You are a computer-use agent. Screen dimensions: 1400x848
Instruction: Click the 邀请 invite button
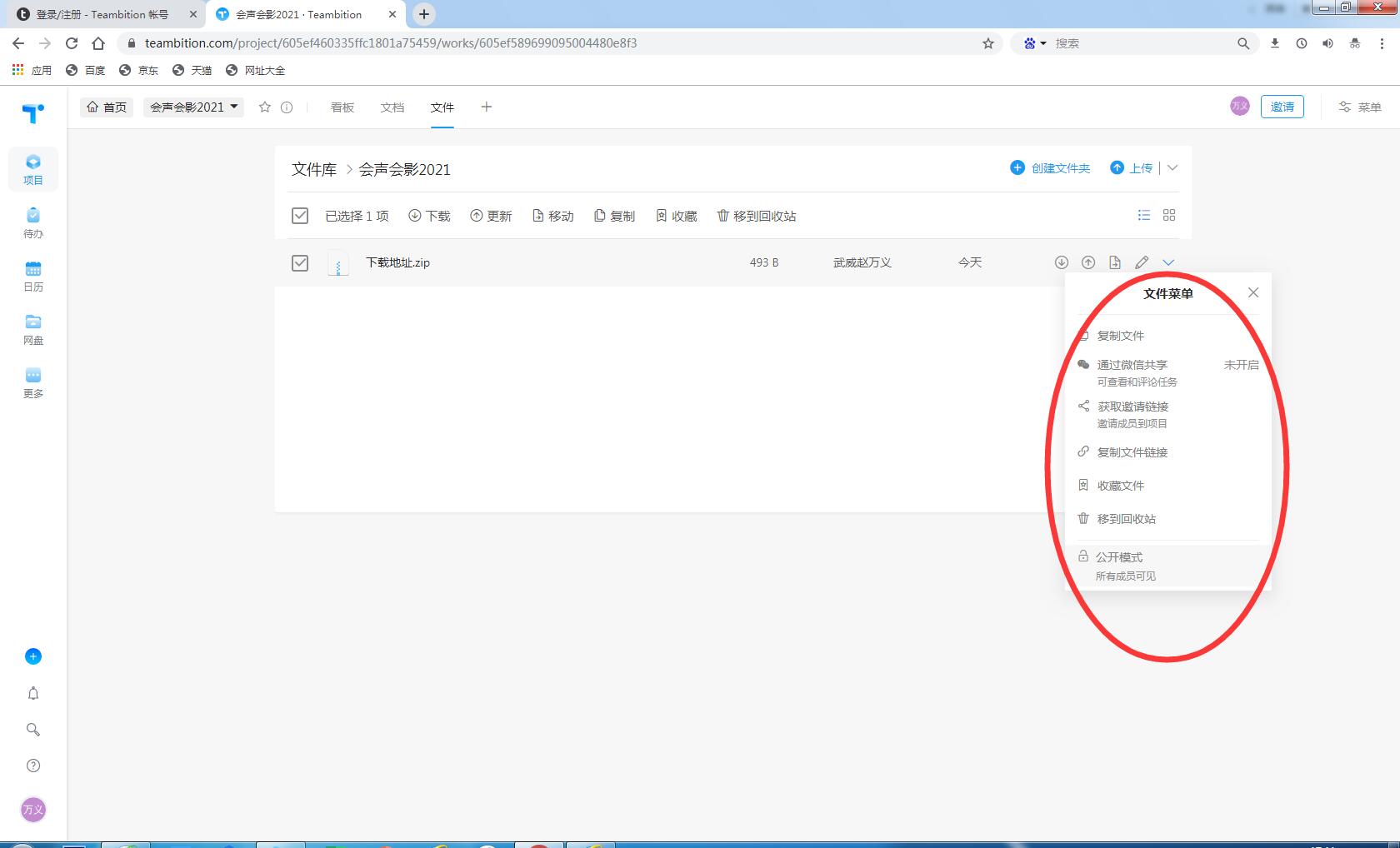pyautogui.click(x=1282, y=107)
